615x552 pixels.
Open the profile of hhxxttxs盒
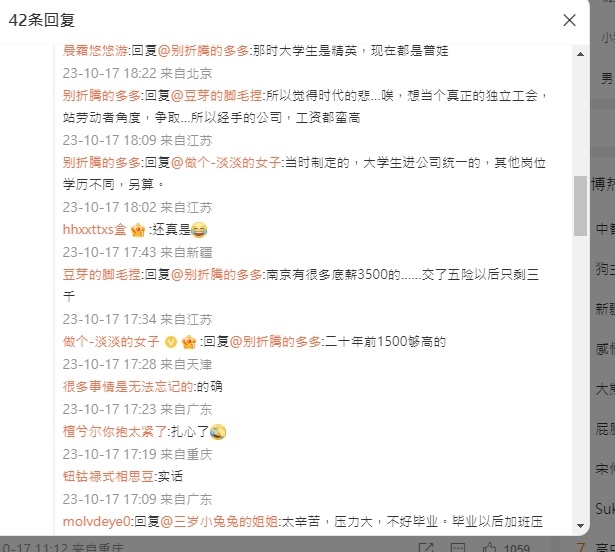click(95, 230)
